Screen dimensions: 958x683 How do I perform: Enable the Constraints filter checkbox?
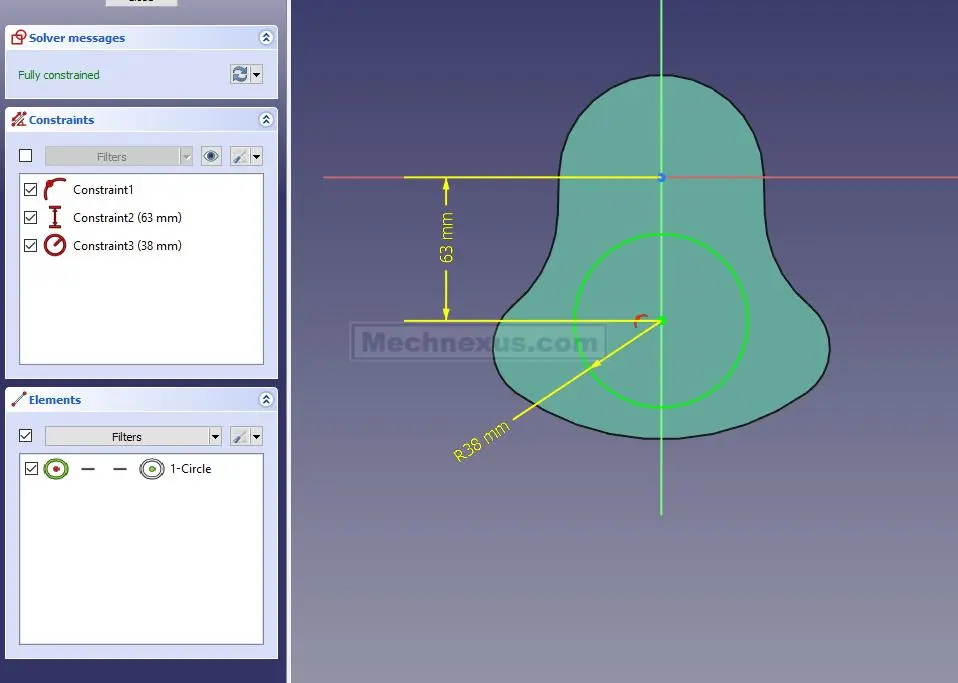(x=26, y=156)
